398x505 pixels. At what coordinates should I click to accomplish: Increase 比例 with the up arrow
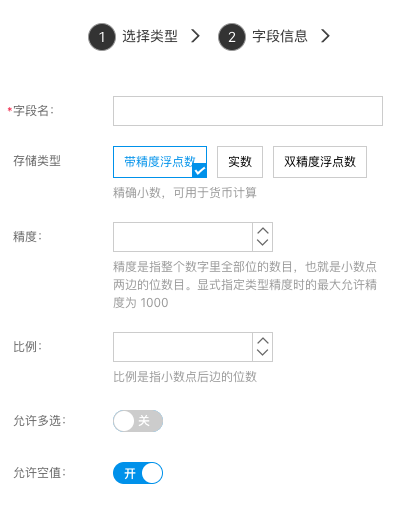(263, 341)
